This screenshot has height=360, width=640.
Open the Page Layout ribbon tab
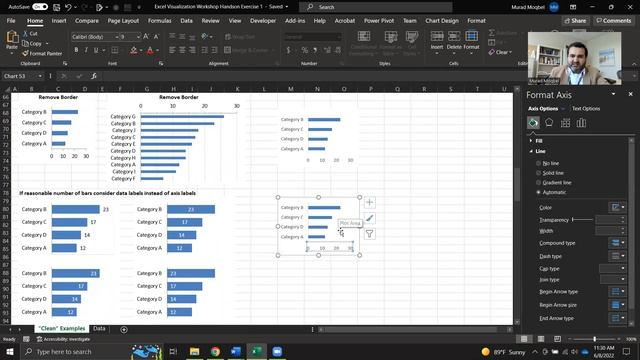[x=123, y=21]
